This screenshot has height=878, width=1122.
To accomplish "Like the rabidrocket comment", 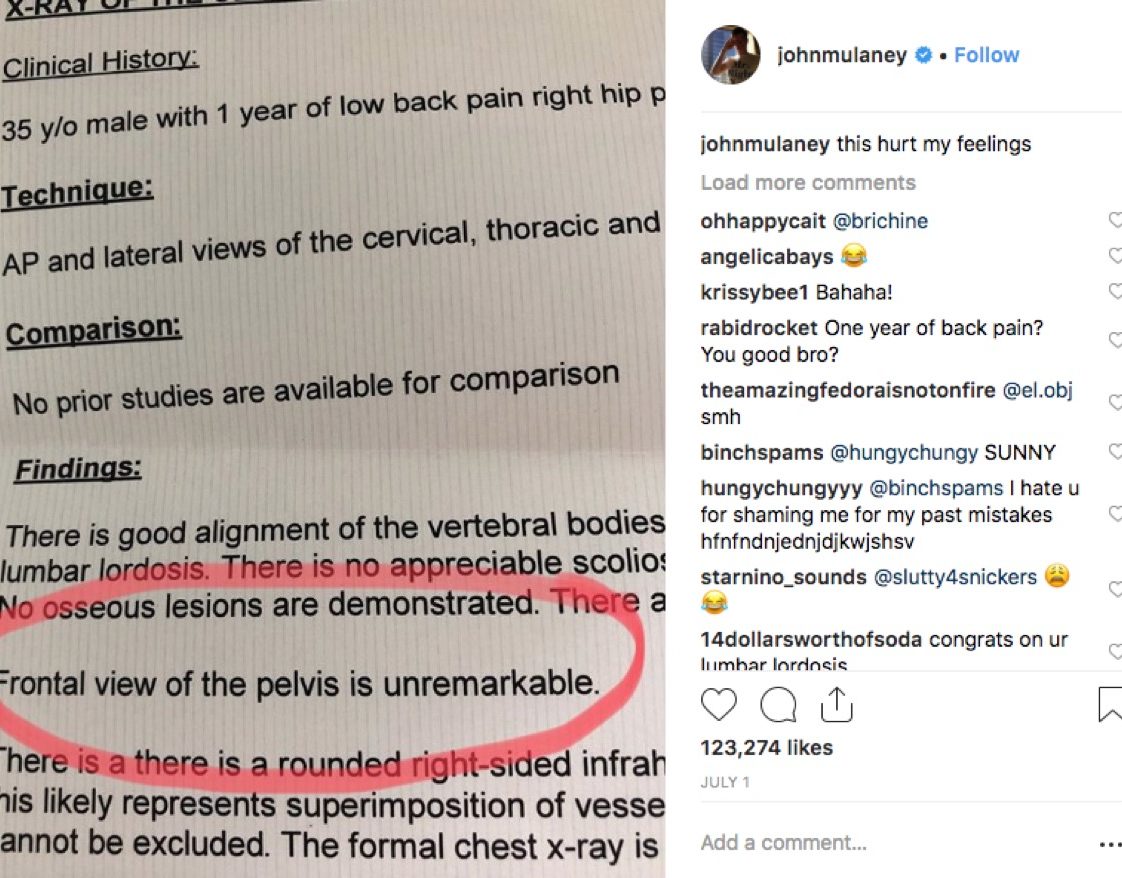I will click(1115, 341).
